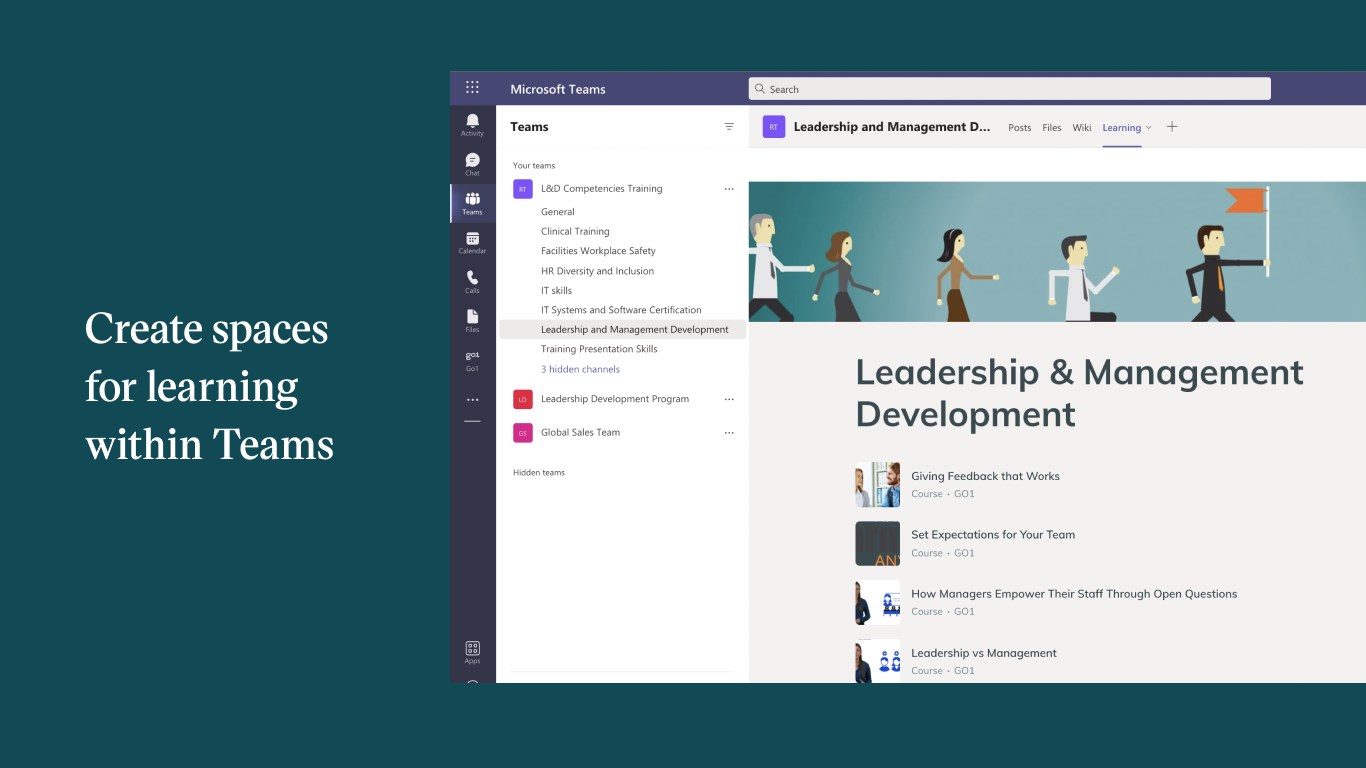The image size is (1366, 768).
Task: Select IT Systems and Software Certification channel
Action: 622,310
